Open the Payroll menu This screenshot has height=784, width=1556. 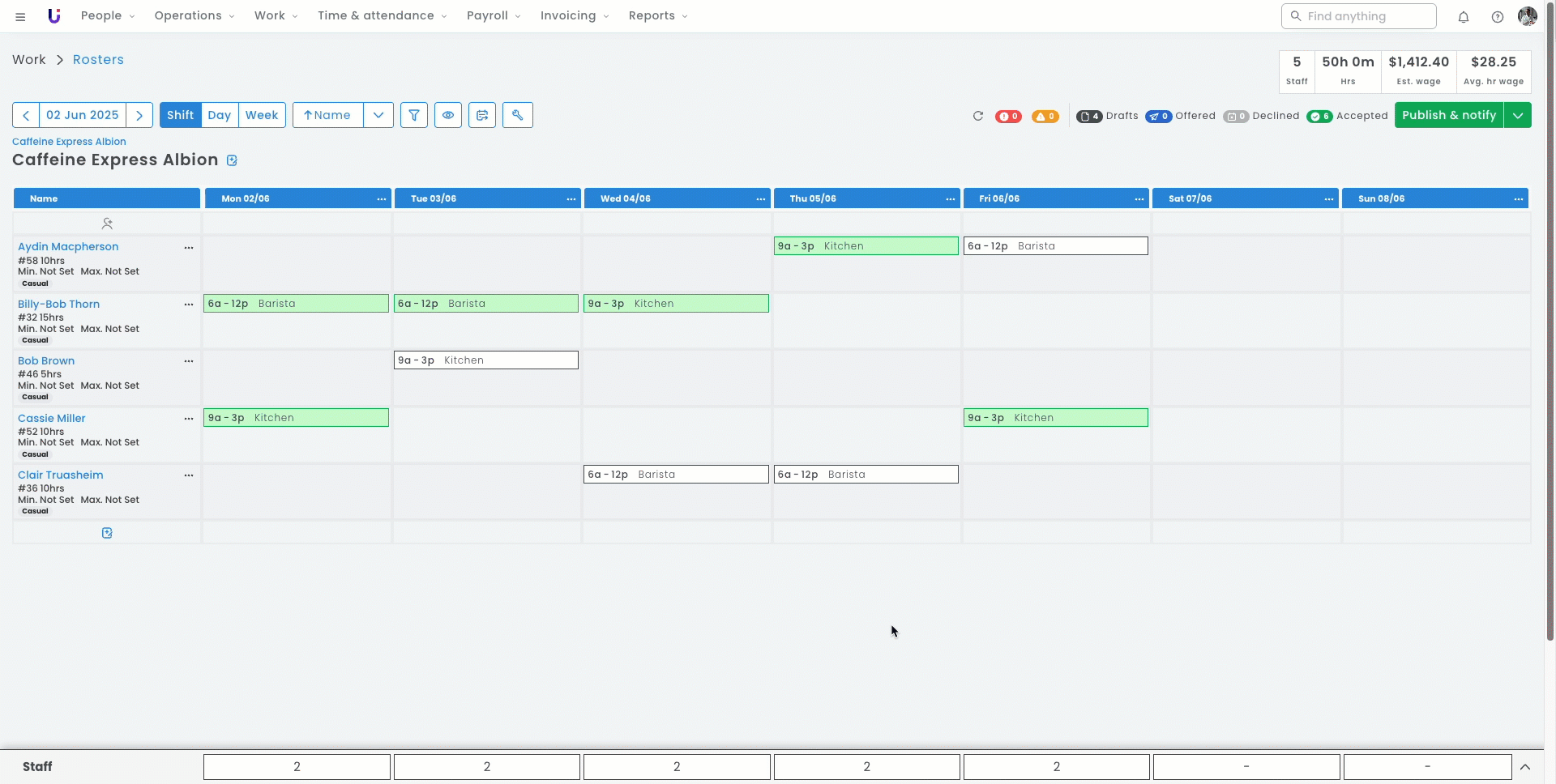click(x=493, y=16)
